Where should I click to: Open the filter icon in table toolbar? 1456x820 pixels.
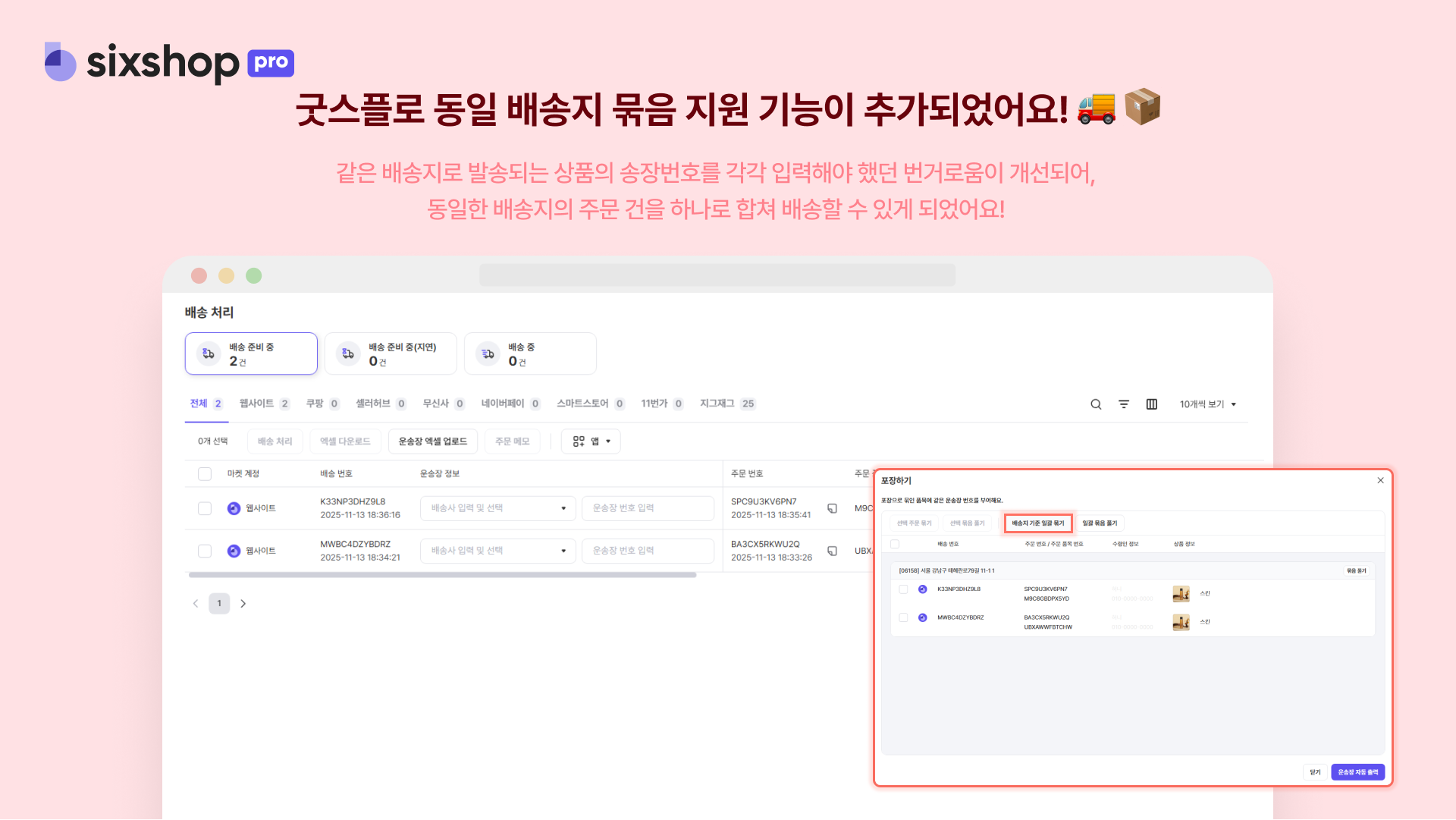click(1124, 404)
